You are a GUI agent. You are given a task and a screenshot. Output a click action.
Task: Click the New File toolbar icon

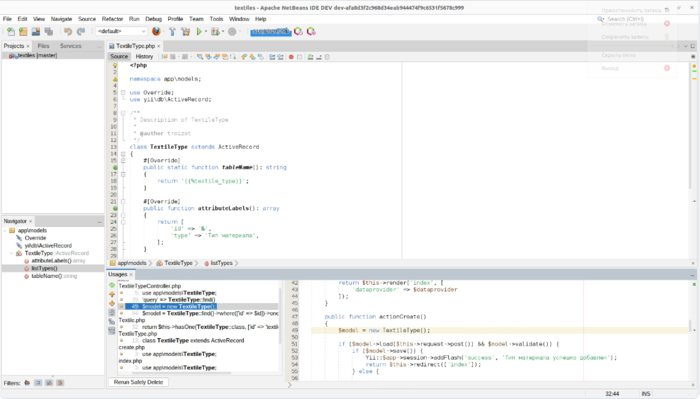(x=11, y=31)
